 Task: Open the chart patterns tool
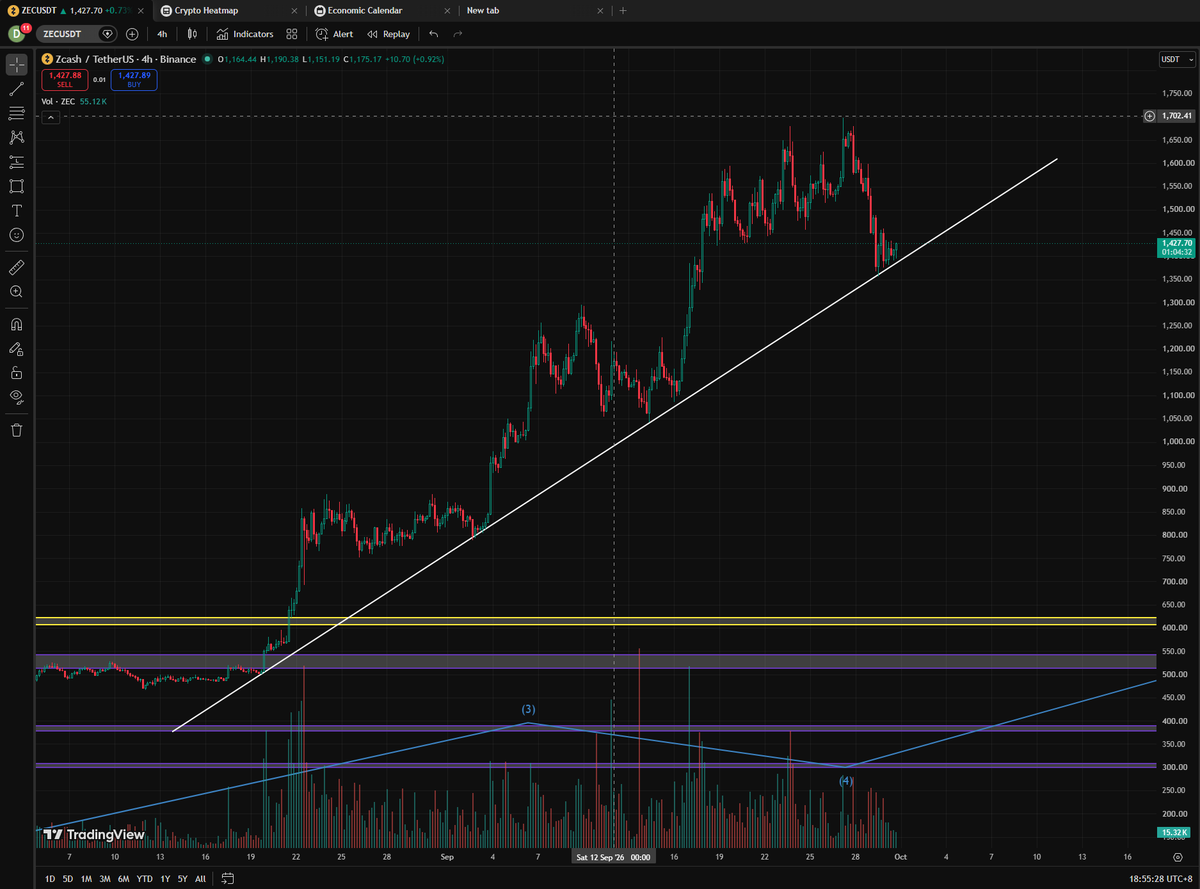[16, 137]
